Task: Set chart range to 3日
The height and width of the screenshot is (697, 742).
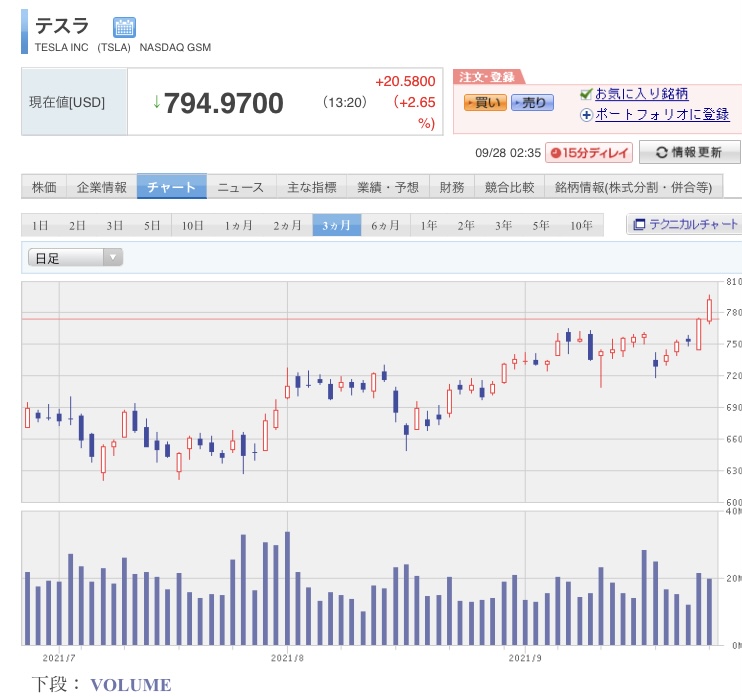Action: pyautogui.click(x=115, y=225)
